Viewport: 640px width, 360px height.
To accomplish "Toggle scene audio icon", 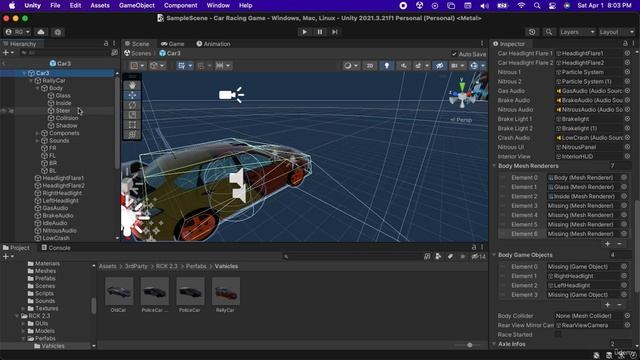I will click(404, 65).
